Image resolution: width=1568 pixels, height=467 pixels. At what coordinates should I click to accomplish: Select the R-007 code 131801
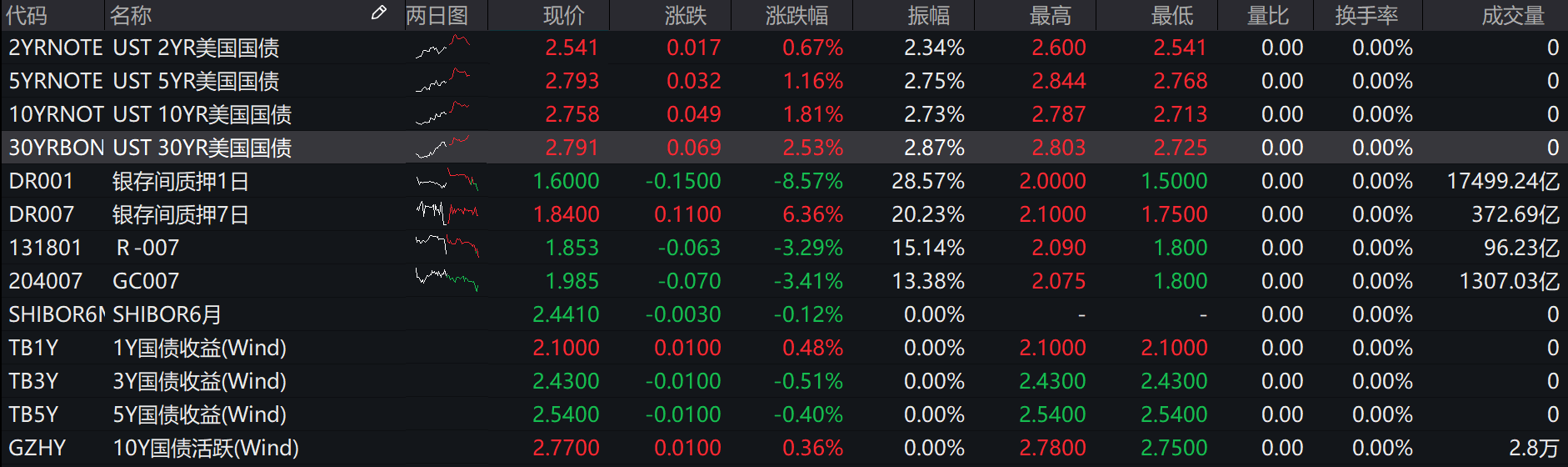click(45, 248)
